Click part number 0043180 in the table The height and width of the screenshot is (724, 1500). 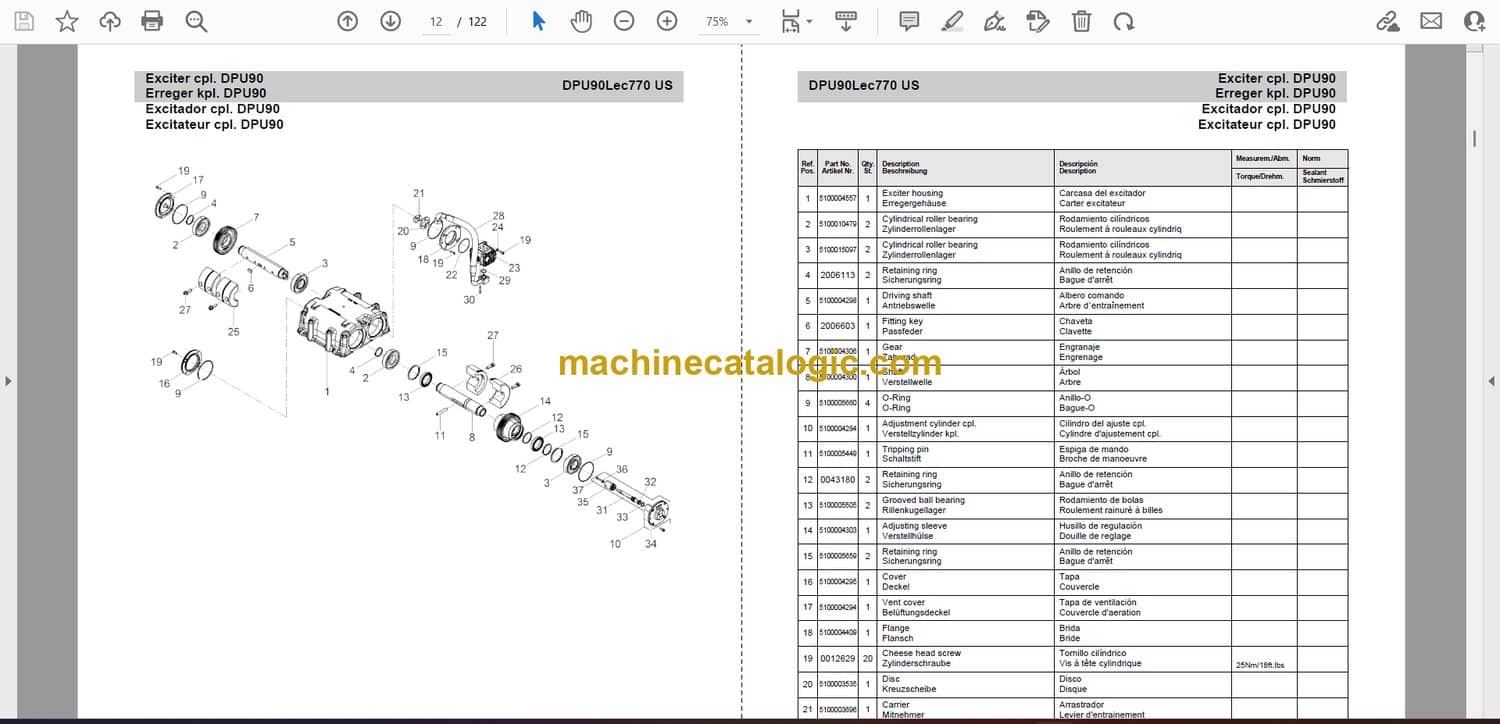(838, 480)
